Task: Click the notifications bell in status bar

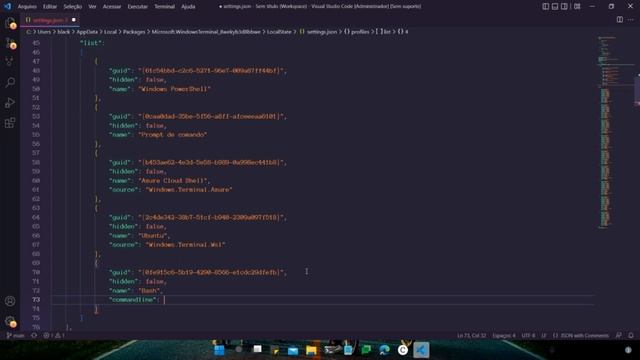Action: click(x=631, y=336)
